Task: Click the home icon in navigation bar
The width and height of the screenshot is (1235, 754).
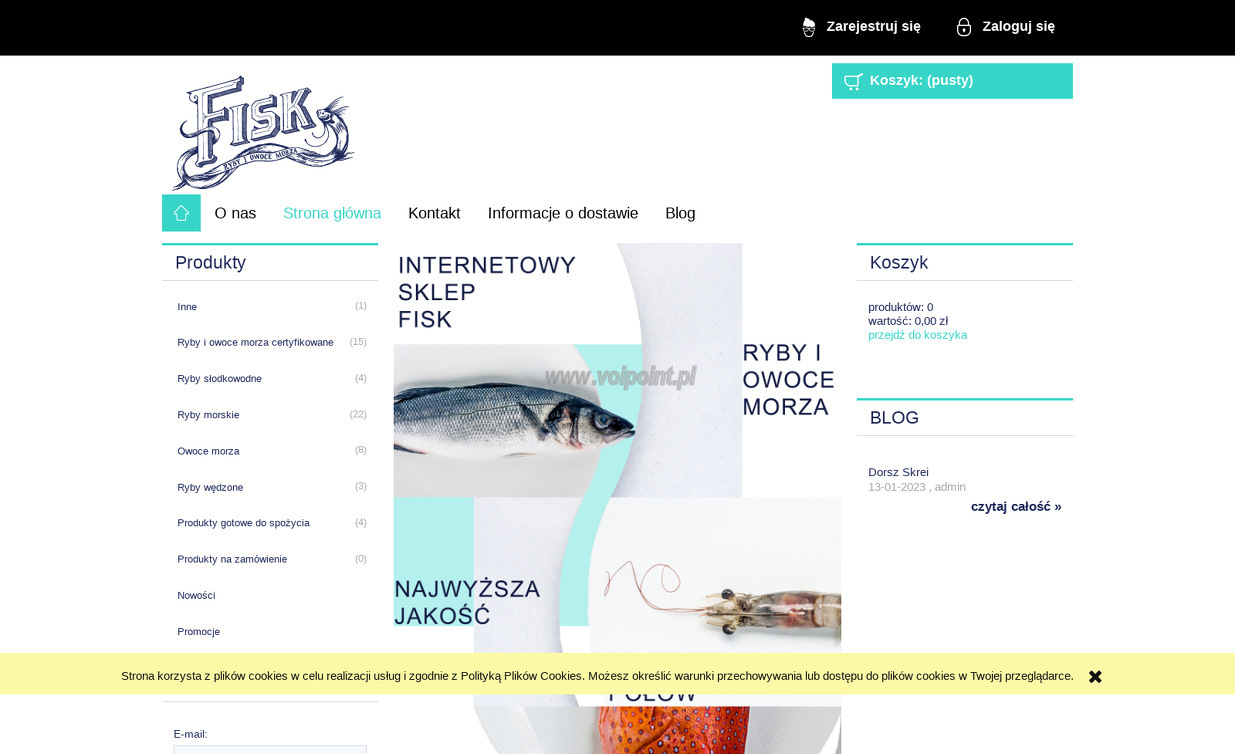Action: point(181,213)
